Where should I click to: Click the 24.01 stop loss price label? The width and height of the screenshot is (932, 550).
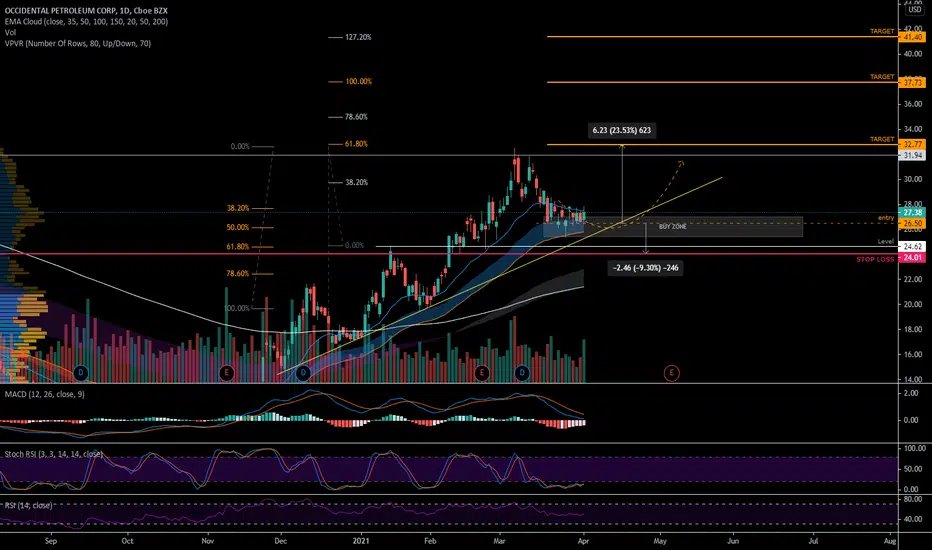click(x=912, y=257)
